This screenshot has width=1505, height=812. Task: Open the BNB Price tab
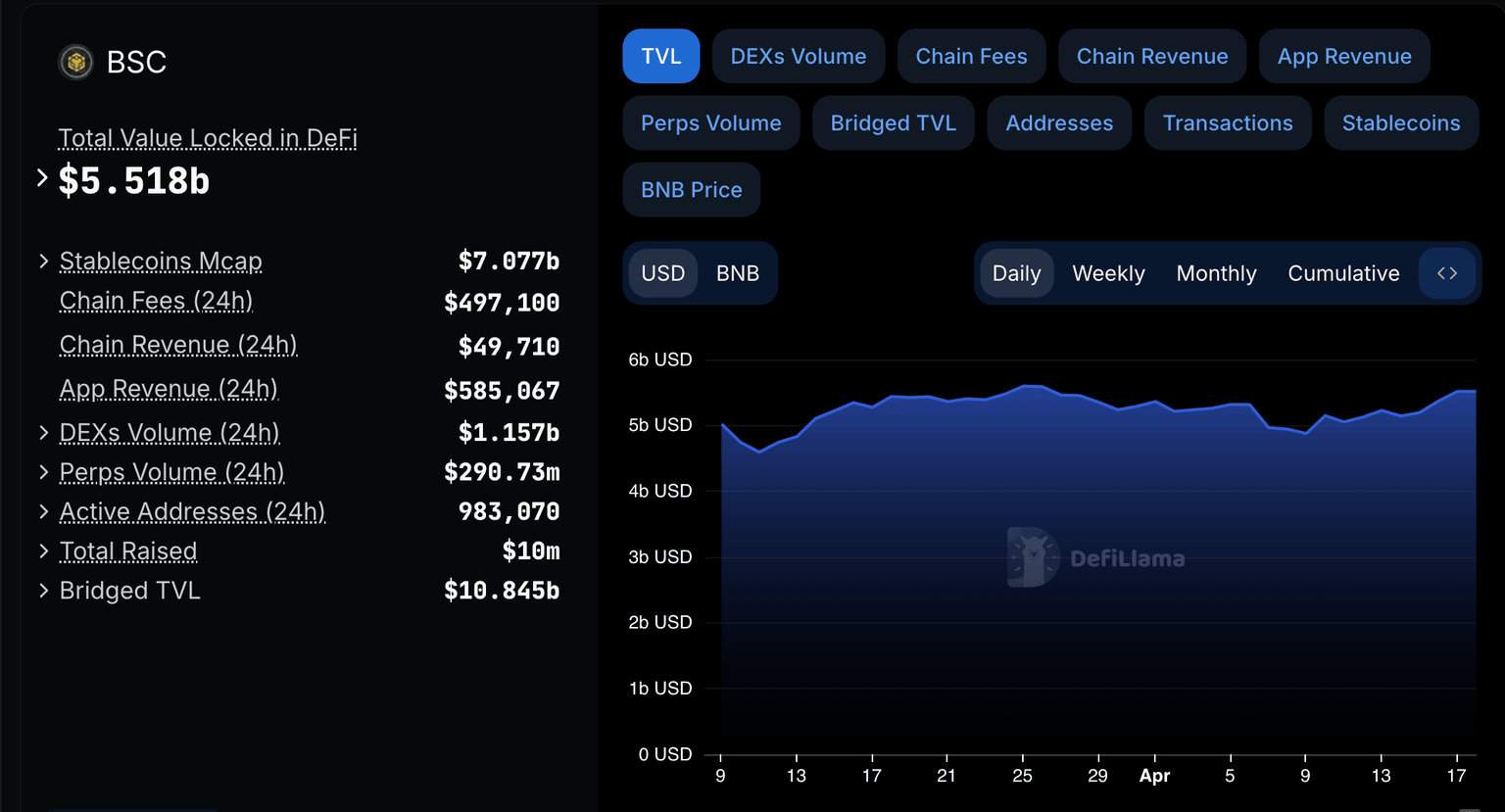point(691,189)
